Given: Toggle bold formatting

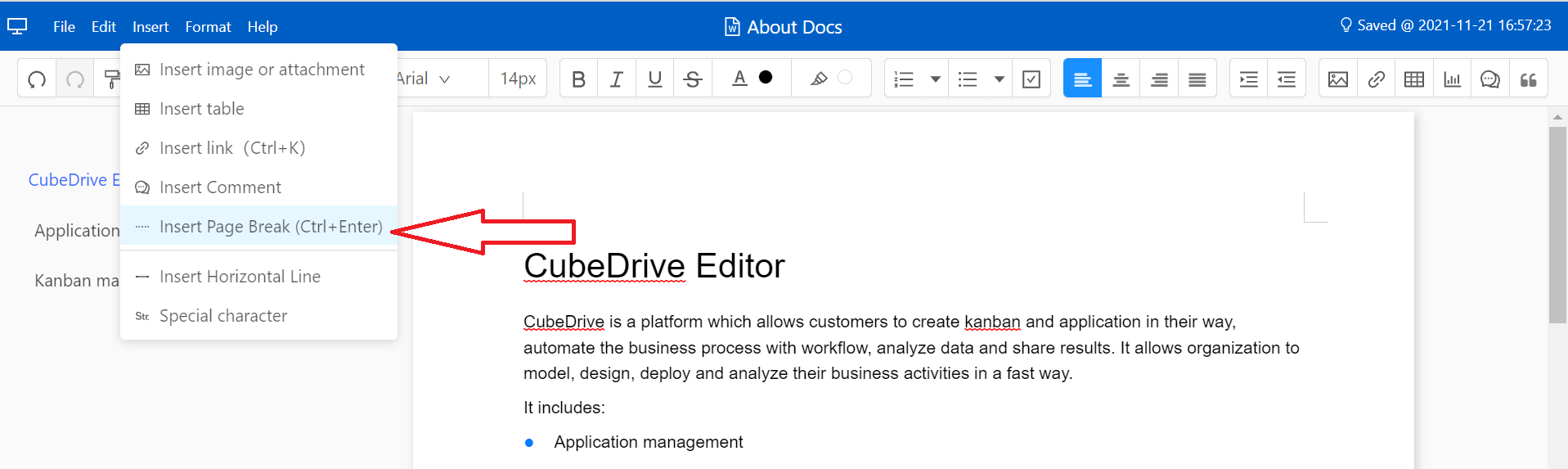Looking at the screenshot, I should click(578, 79).
